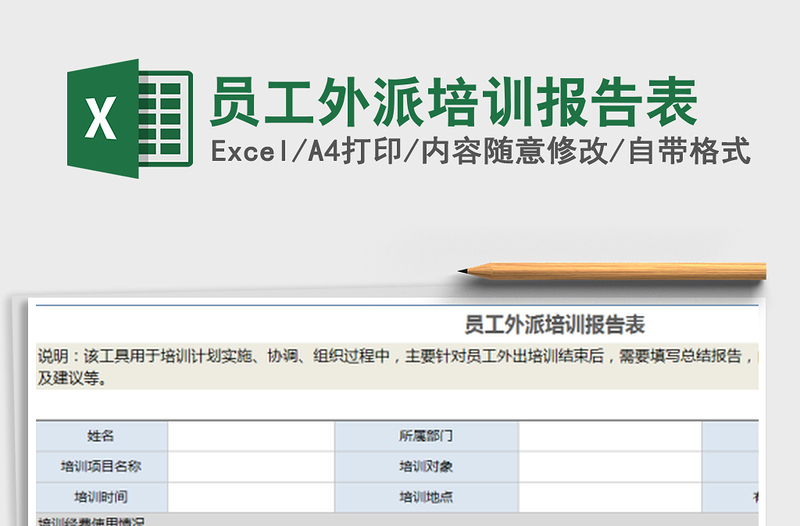Screen dimensions: 800x526
Task: Click the empty field next to 培训对象
Action: coord(610,466)
